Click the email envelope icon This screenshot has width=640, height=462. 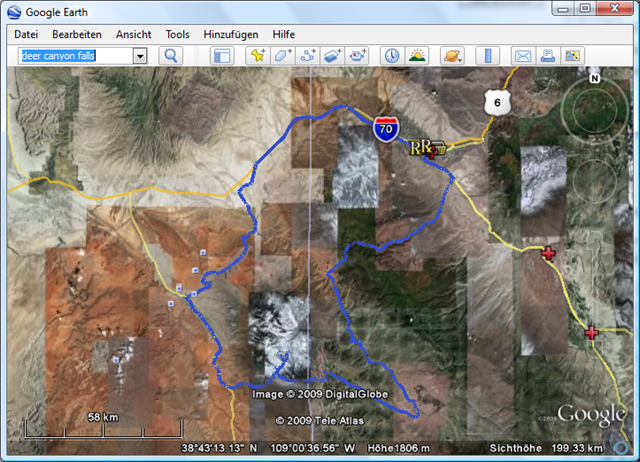click(522, 56)
